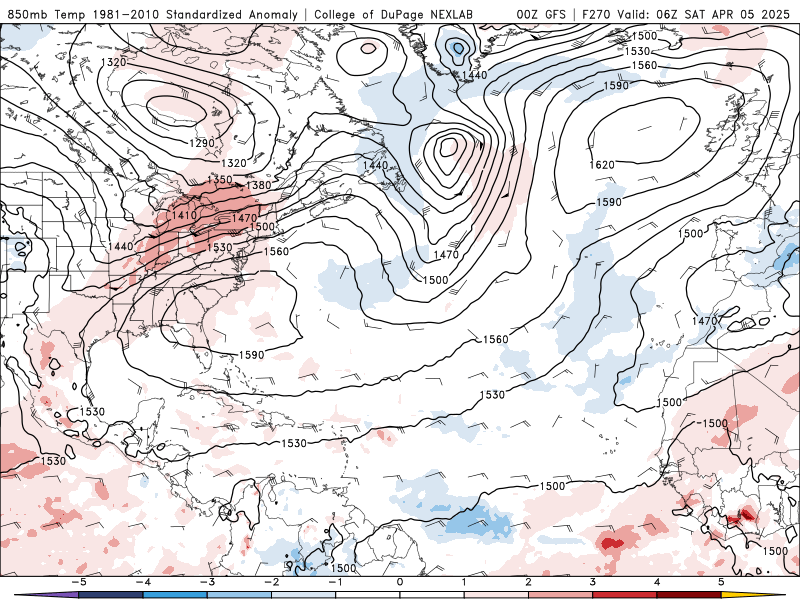Click the 'F270 Valid: 06Z SAT APR 05 2025' text

[x=686, y=14]
